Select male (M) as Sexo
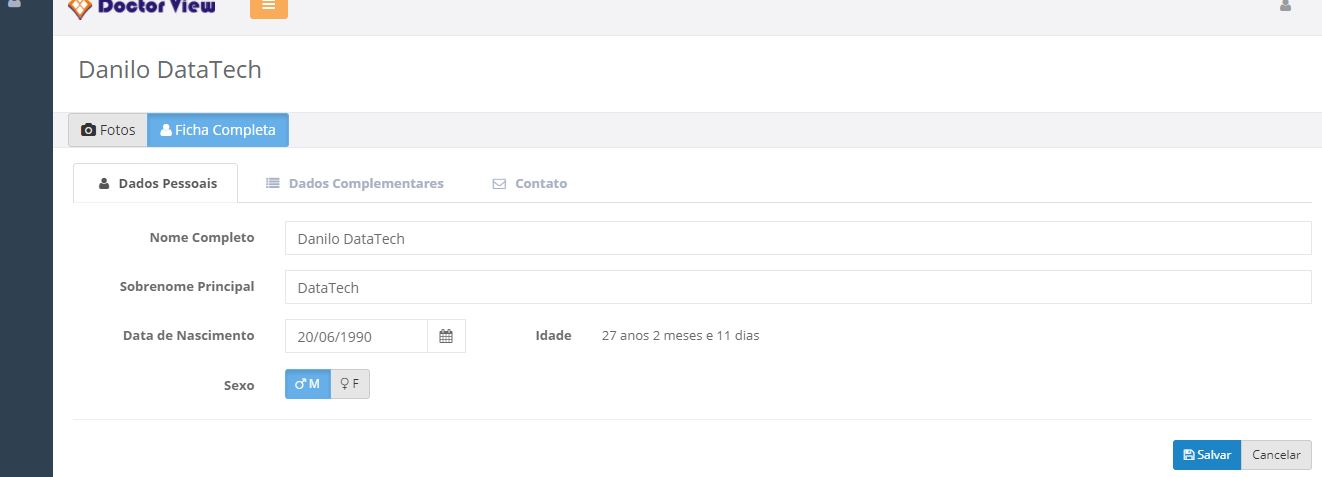The width and height of the screenshot is (1322, 477). point(307,384)
